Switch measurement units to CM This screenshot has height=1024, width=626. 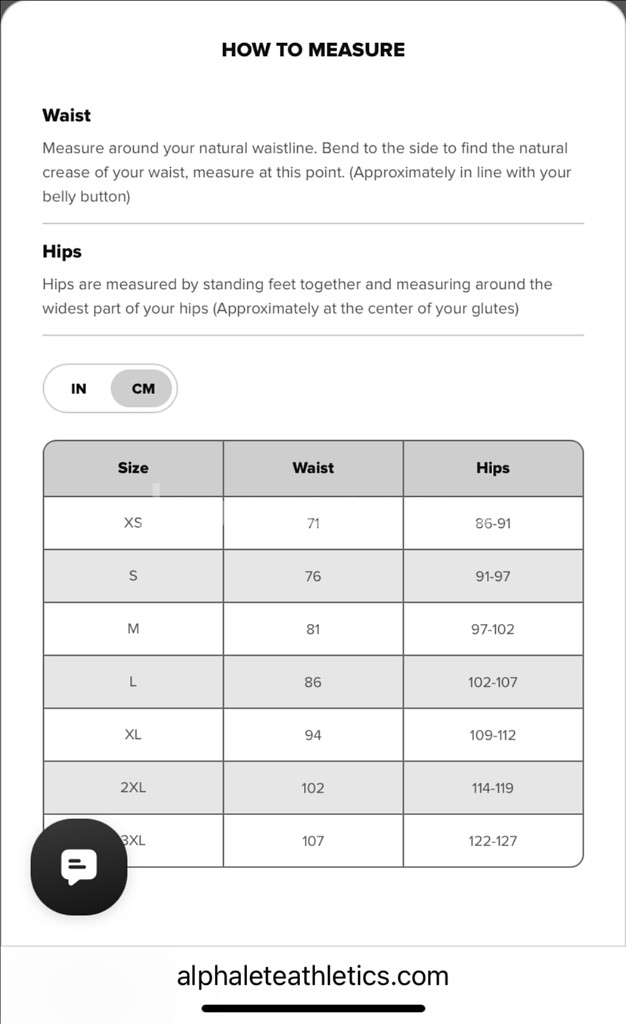(141, 388)
